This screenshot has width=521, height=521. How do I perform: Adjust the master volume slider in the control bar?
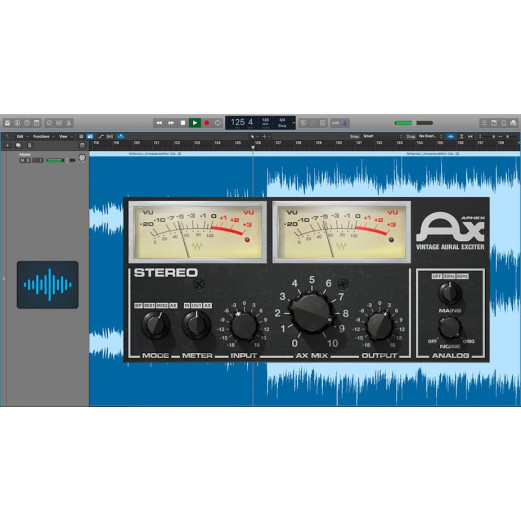(x=414, y=123)
